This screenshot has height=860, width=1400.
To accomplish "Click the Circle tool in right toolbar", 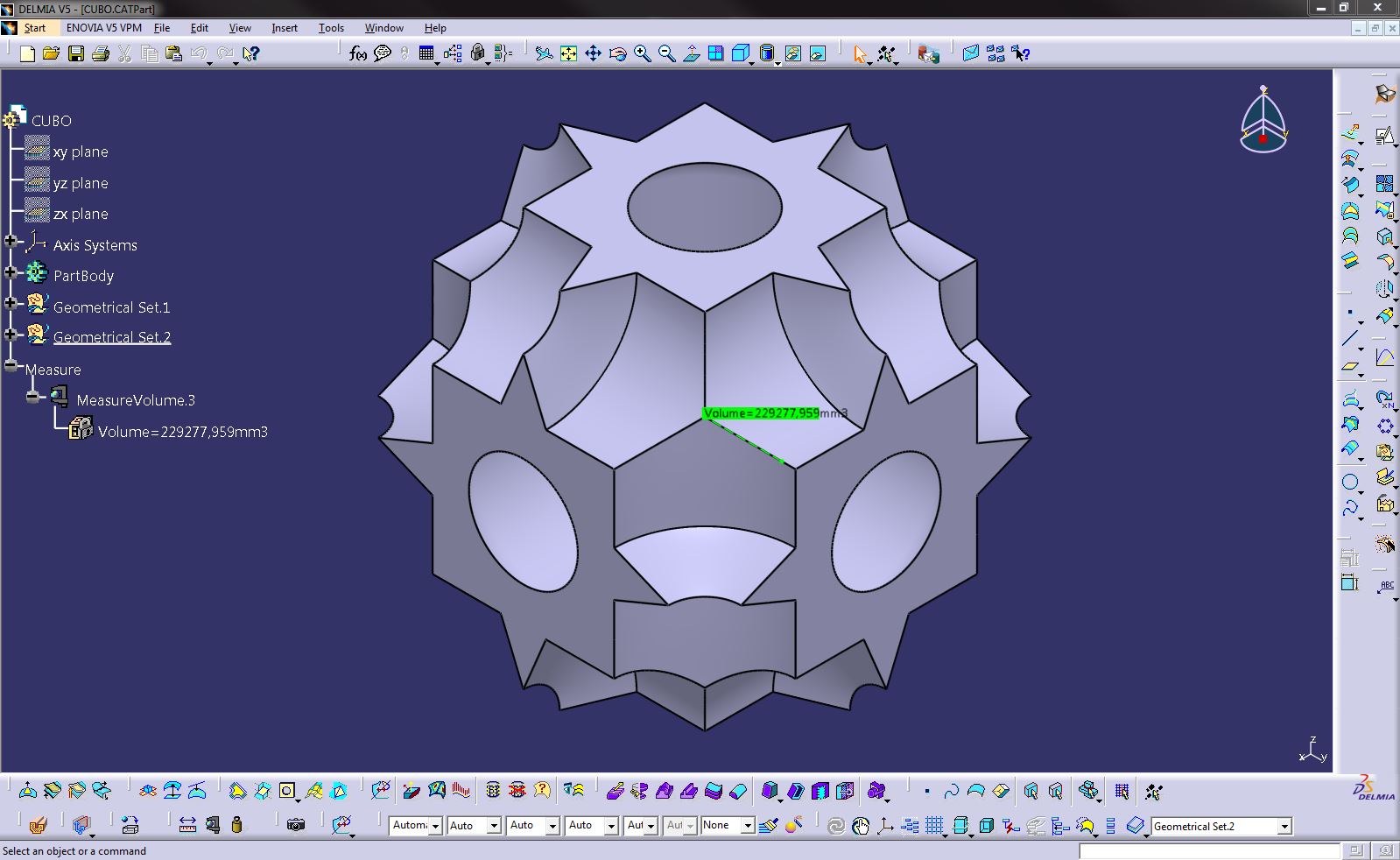I will point(1350,483).
